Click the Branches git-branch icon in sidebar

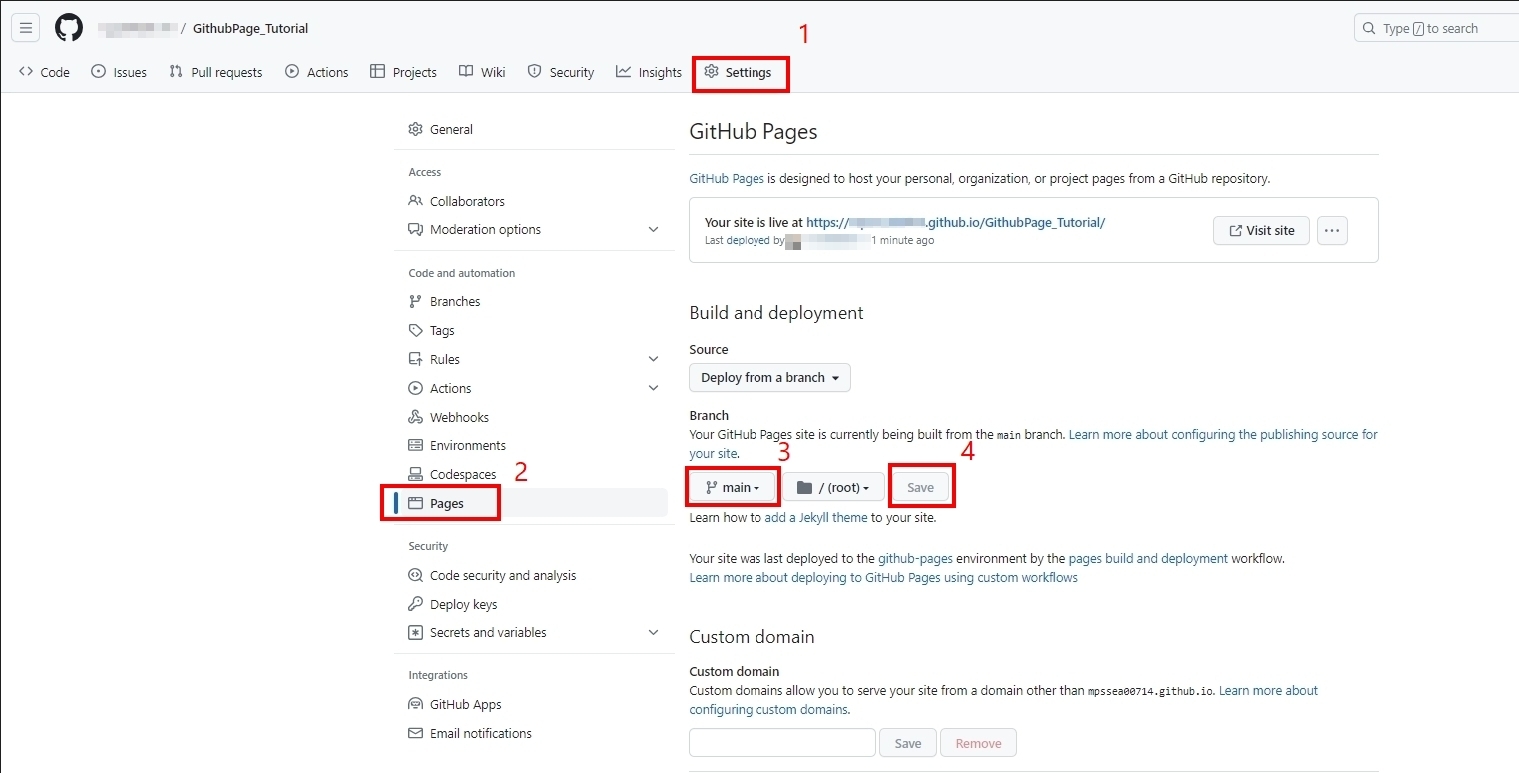[416, 301]
